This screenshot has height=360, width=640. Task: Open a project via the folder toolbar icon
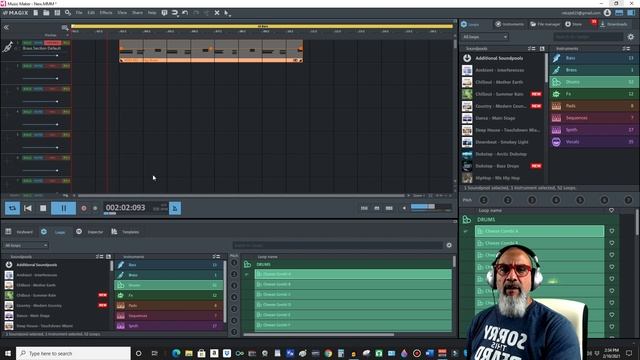click(x=46, y=13)
